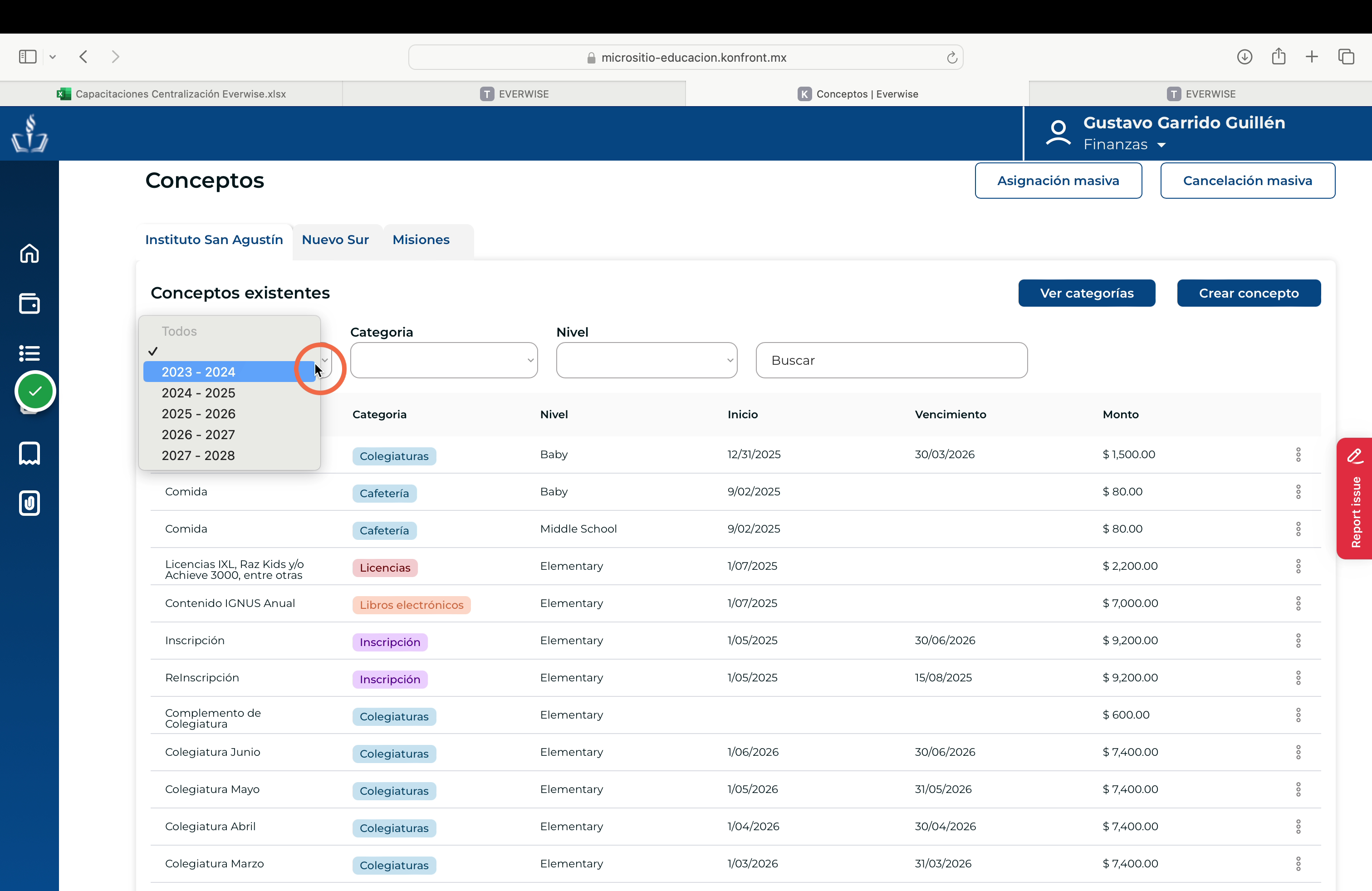Open the paperclip attachment icon in sidebar

pos(29,503)
